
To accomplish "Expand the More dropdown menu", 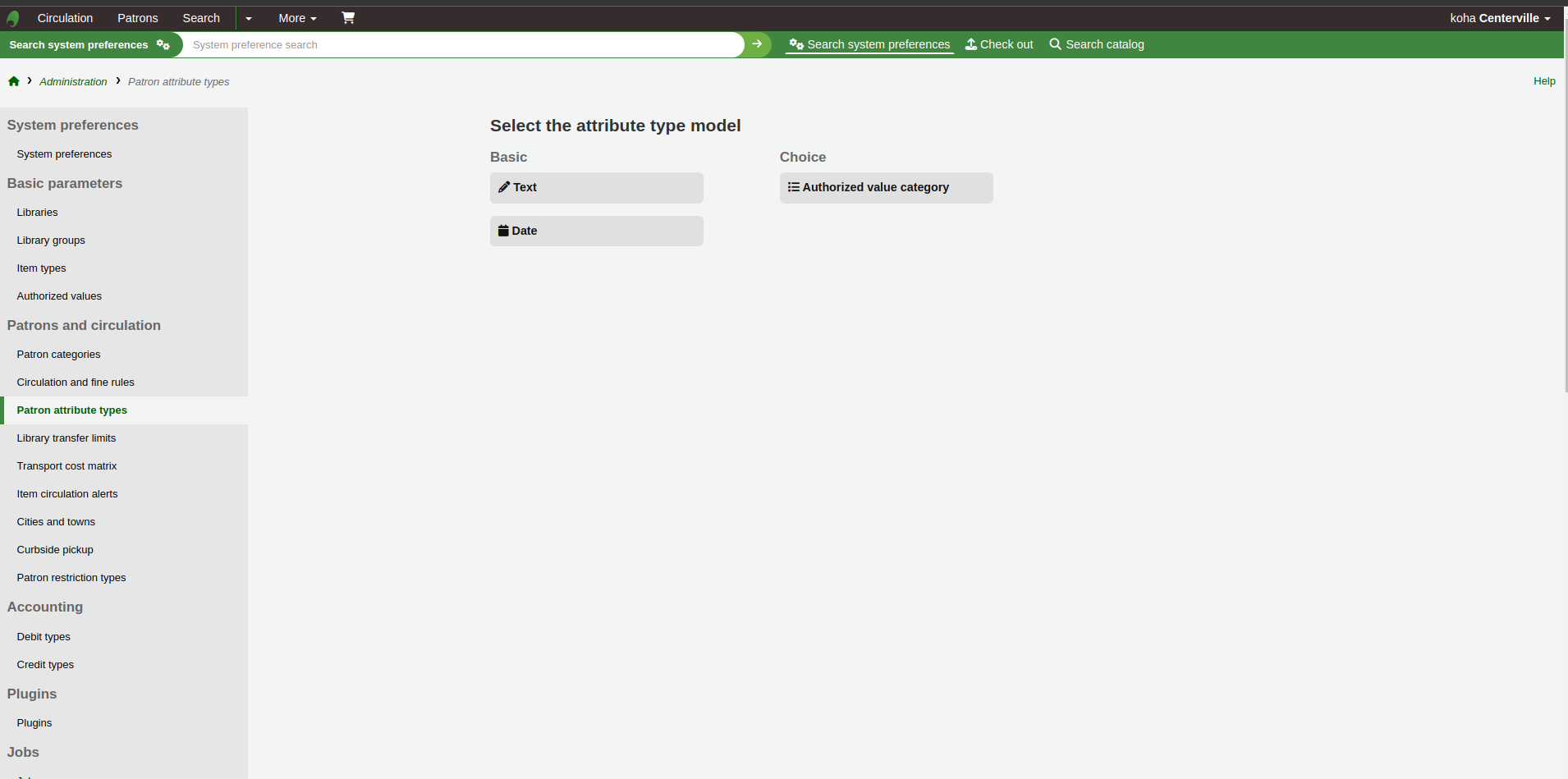I will coord(297,18).
